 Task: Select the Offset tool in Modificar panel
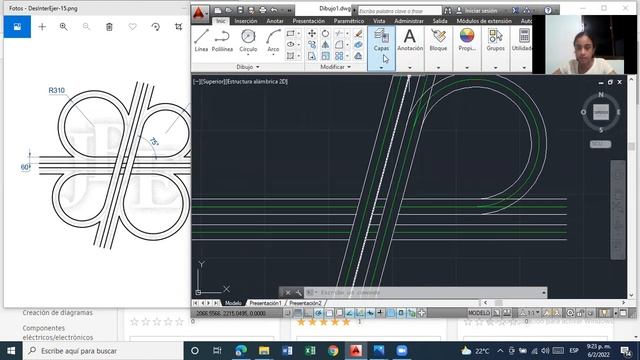(358, 56)
